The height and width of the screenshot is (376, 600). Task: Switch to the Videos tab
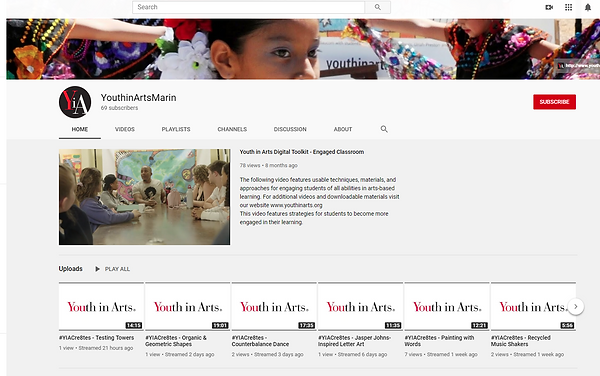click(x=125, y=129)
